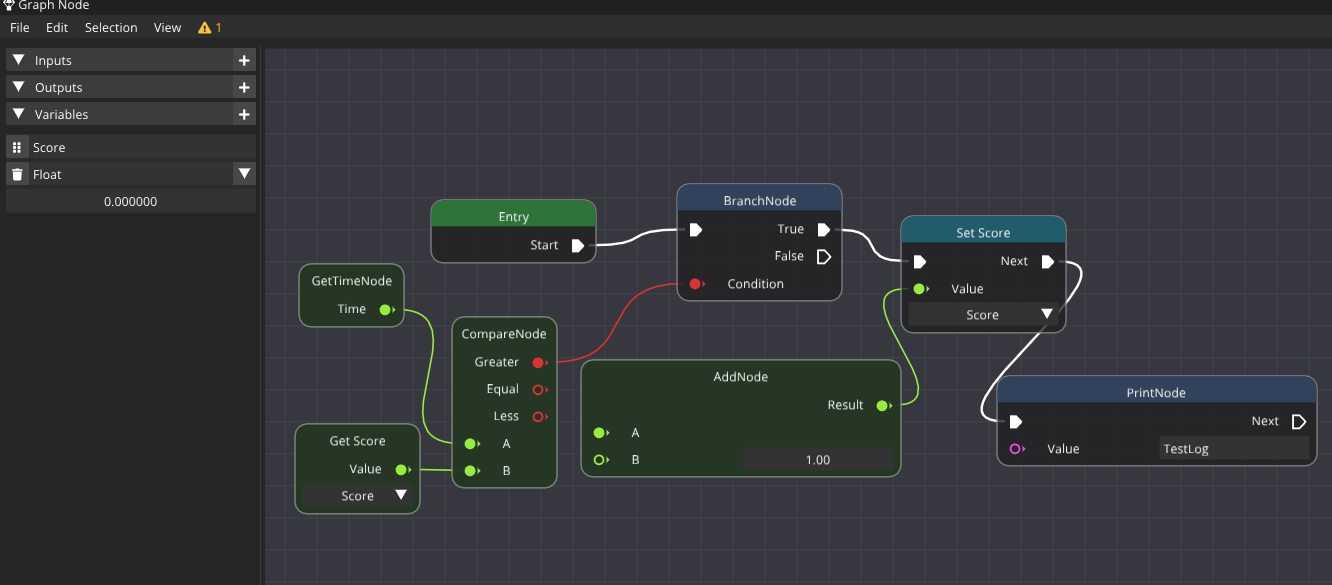Click the BranchNode True output pin
1332x585 pixels.
824,230
